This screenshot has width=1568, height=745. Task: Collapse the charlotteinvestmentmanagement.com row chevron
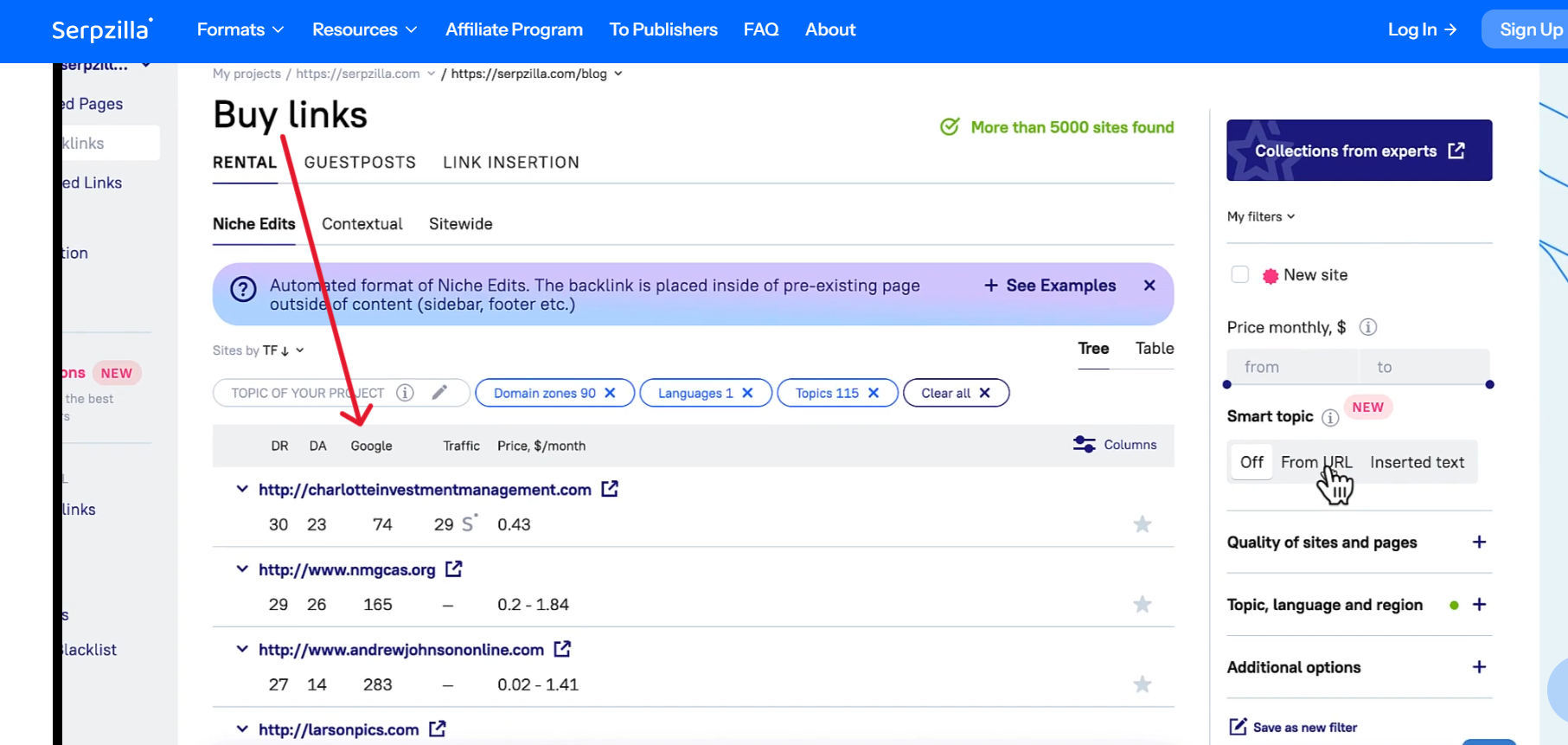[x=242, y=489]
